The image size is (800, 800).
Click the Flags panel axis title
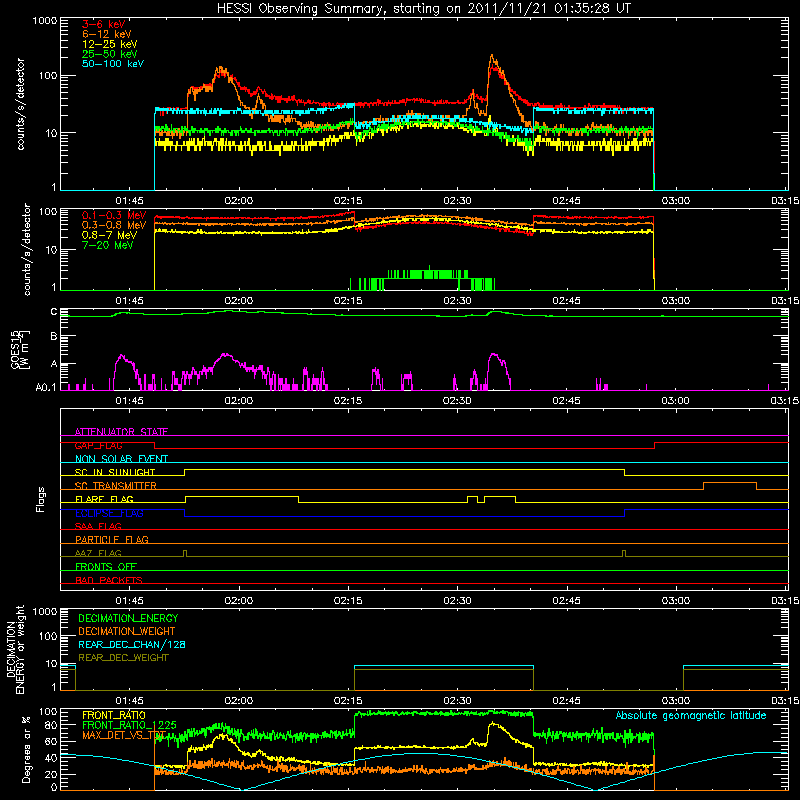[41, 499]
